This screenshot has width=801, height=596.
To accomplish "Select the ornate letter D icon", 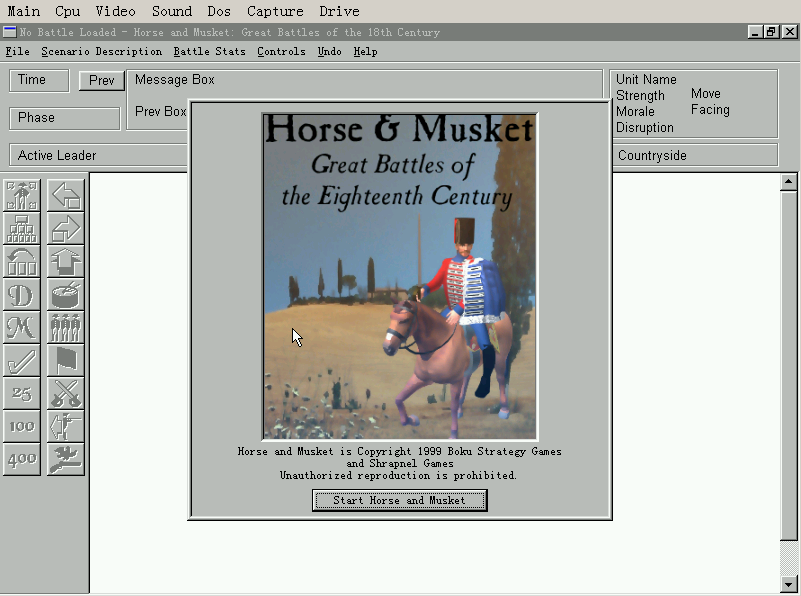I will [x=21, y=295].
